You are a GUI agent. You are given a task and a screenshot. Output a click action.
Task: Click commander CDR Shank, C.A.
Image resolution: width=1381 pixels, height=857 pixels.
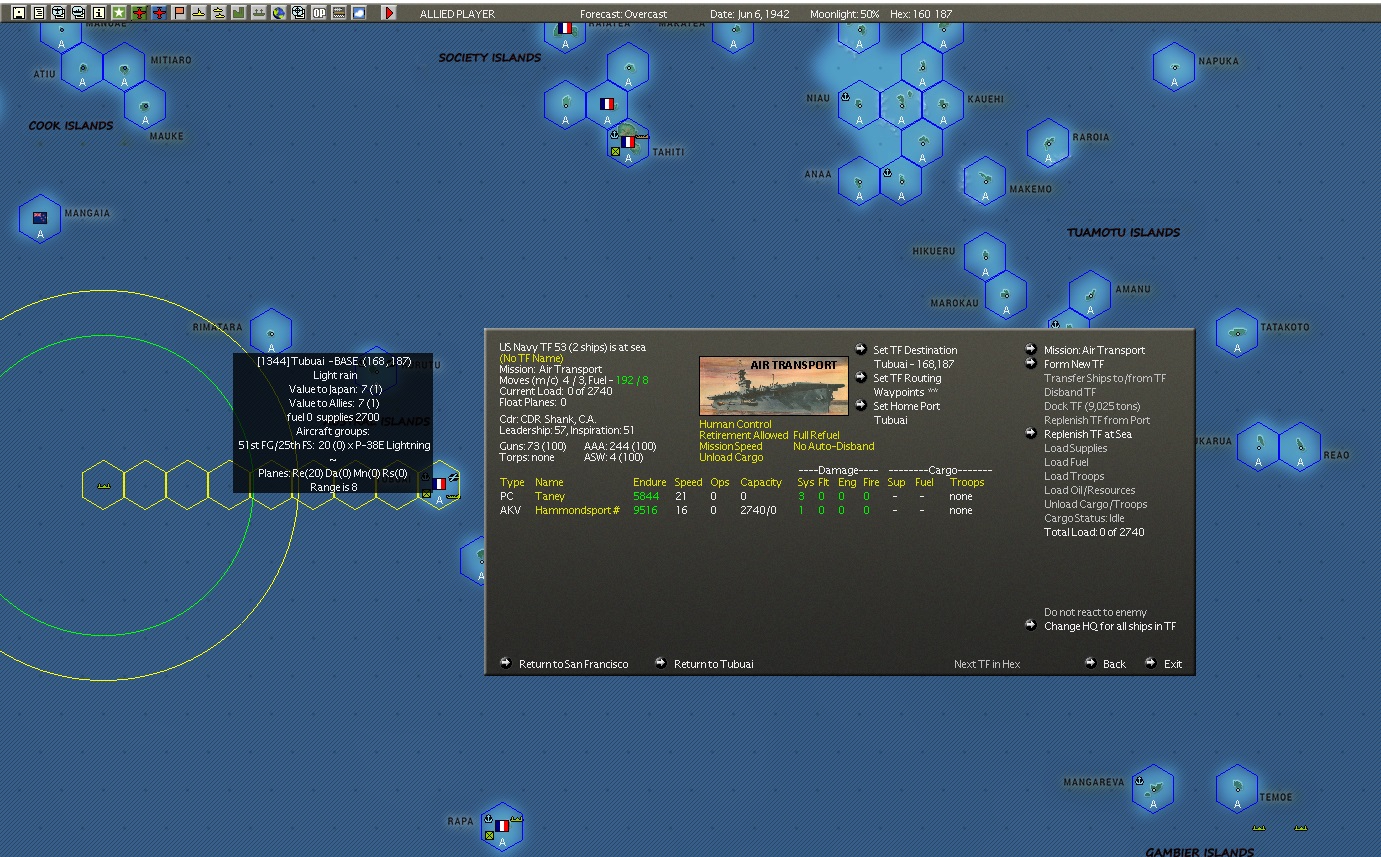click(x=547, y=419)
